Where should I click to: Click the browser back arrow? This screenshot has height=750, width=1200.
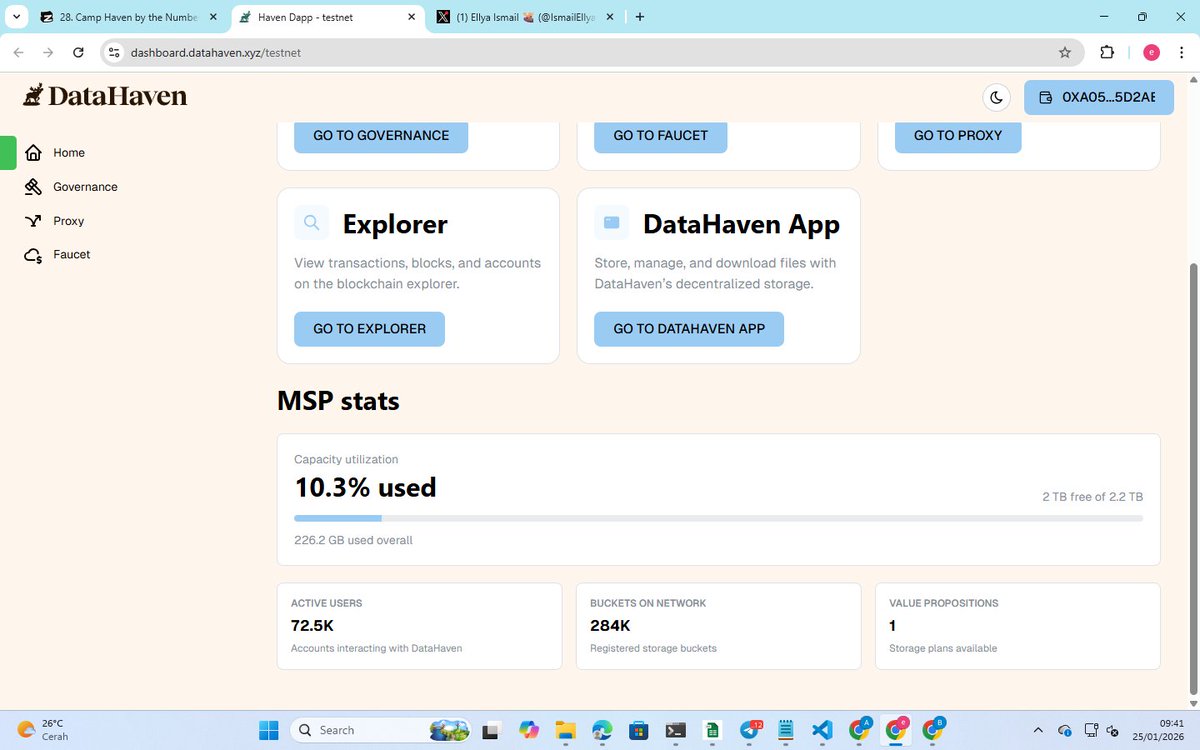pos(18,52)
